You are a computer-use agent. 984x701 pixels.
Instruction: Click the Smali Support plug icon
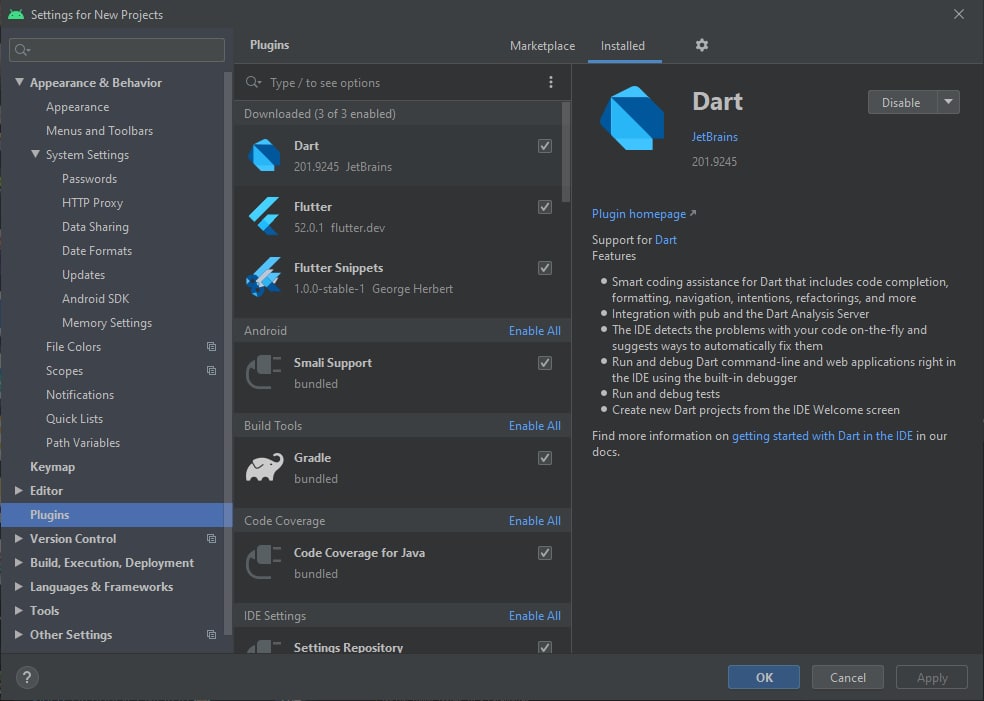(x=264, y=372)
